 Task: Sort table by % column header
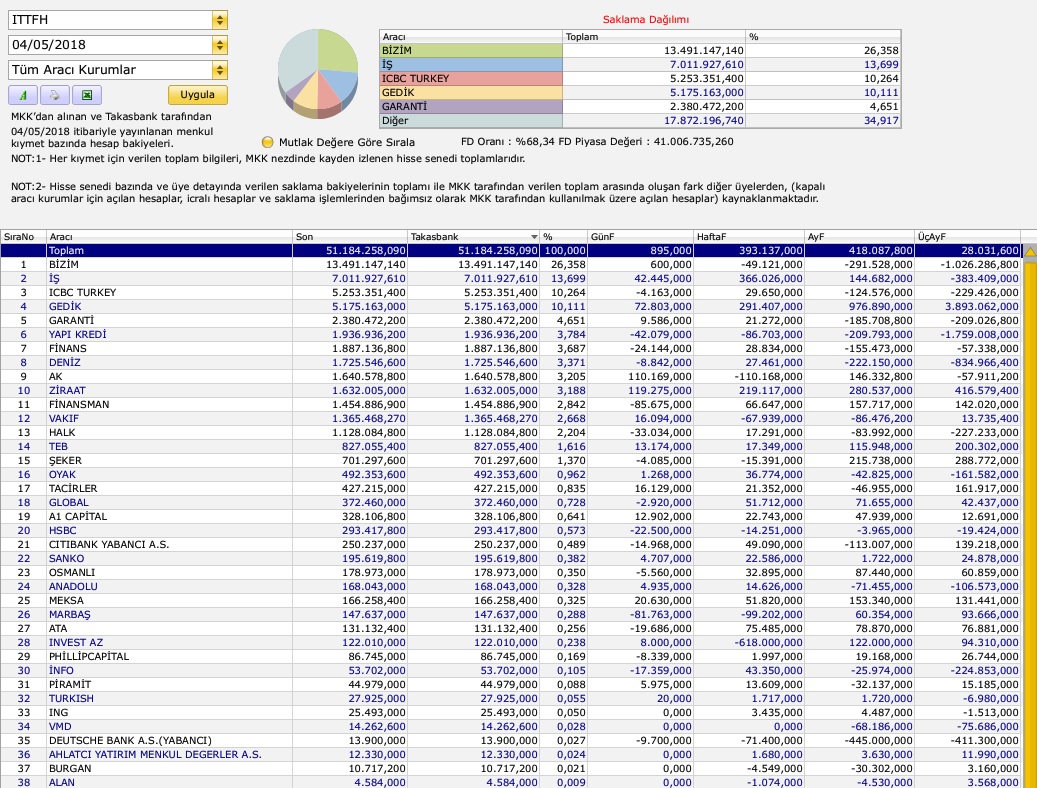tap(563, 237)
